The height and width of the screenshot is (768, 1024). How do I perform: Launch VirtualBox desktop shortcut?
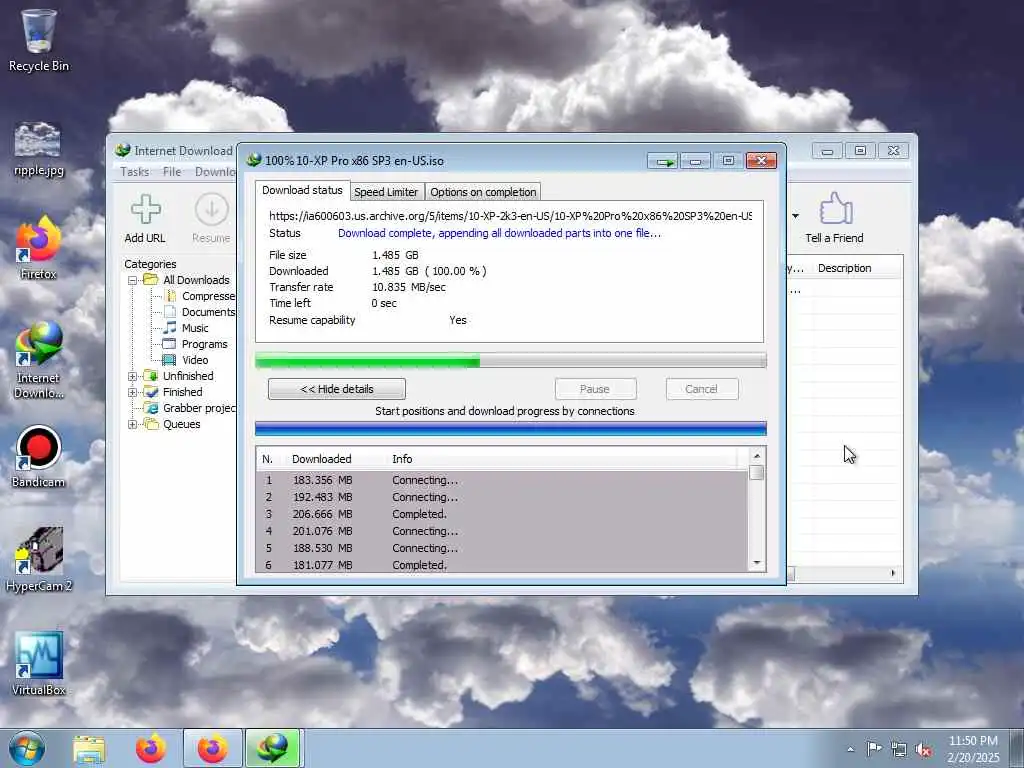[x=39, y=663]
